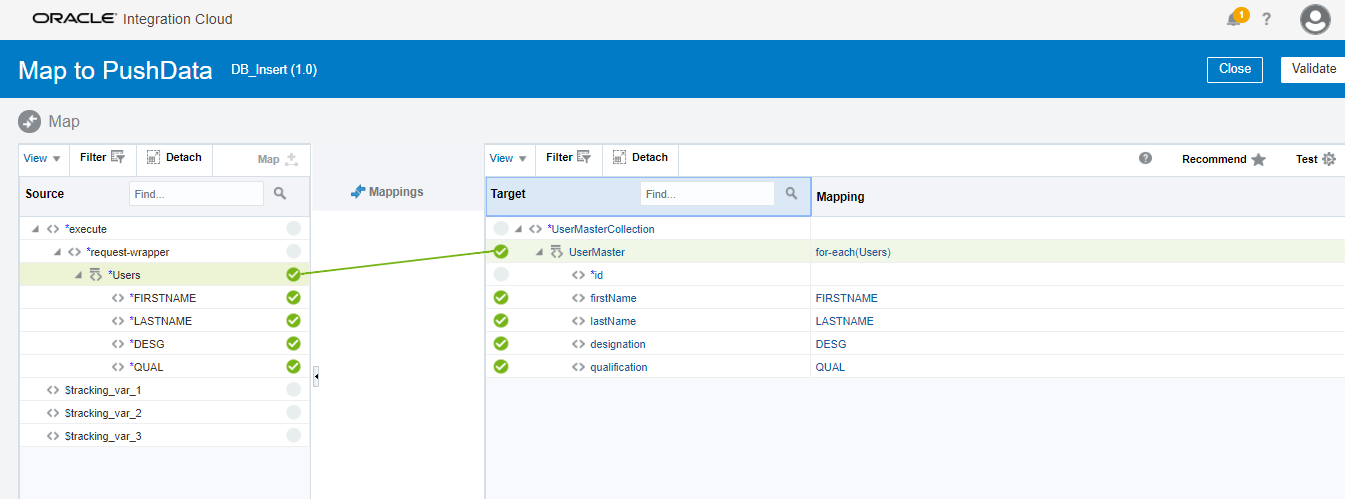Click the Validate button
This screenshot has width=1345, height=499.
[1313, 69]
